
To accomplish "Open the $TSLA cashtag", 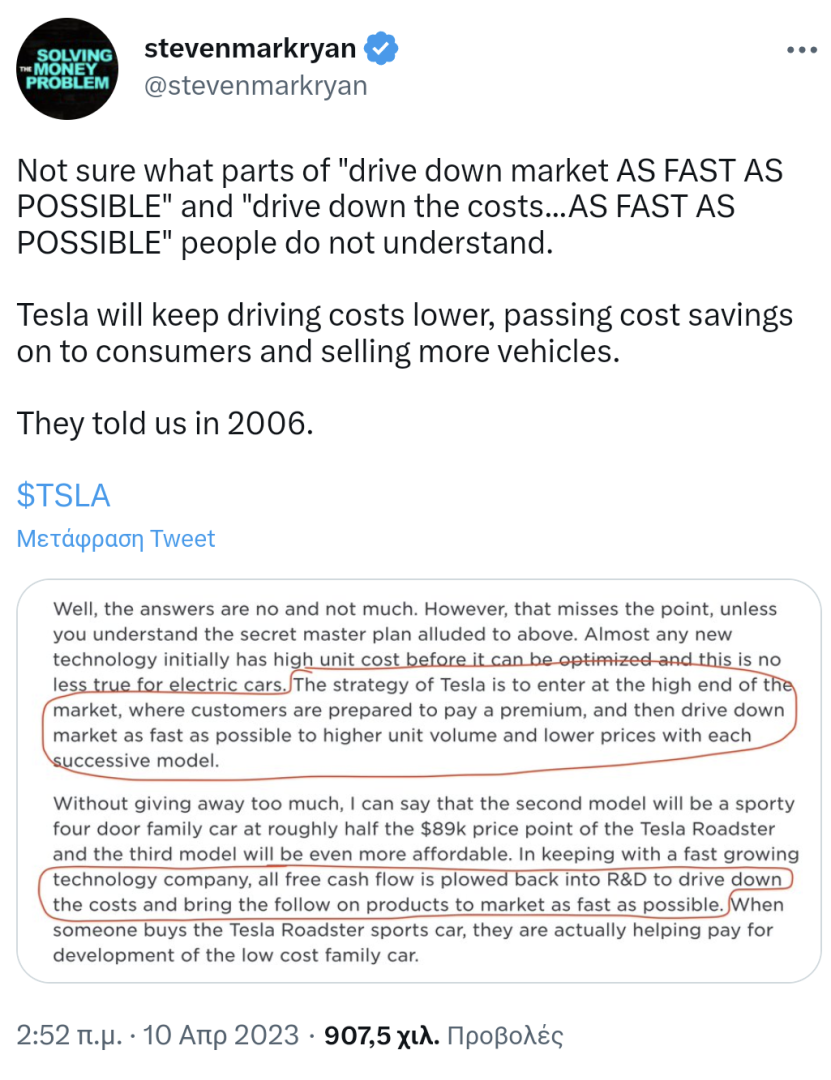I will coord(64,495).
